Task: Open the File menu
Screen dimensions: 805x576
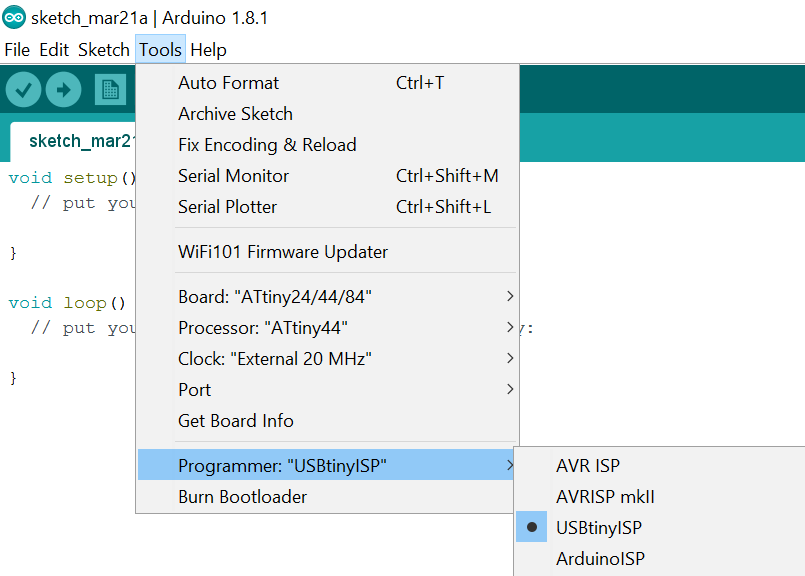Action: pos(17,50)
